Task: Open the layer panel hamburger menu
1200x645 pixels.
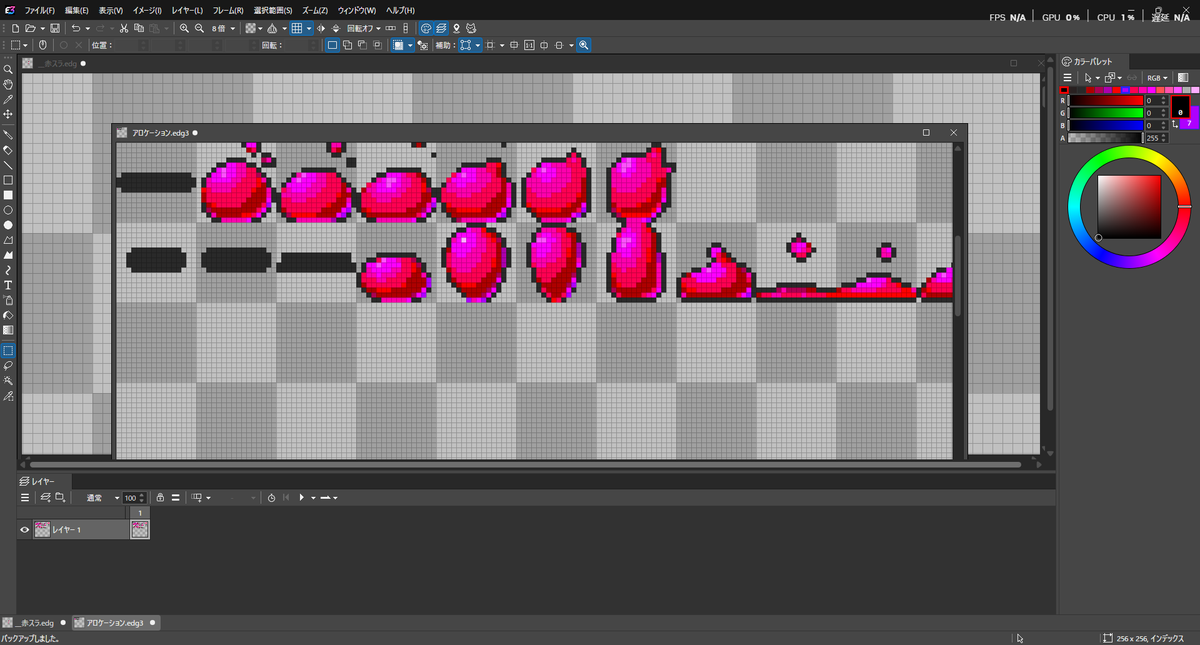Action: [25, 497]
